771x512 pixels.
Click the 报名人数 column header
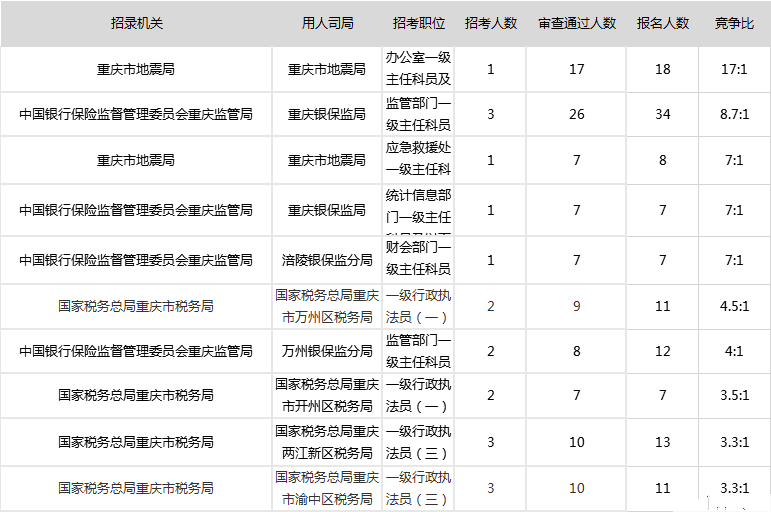[662, 23]
